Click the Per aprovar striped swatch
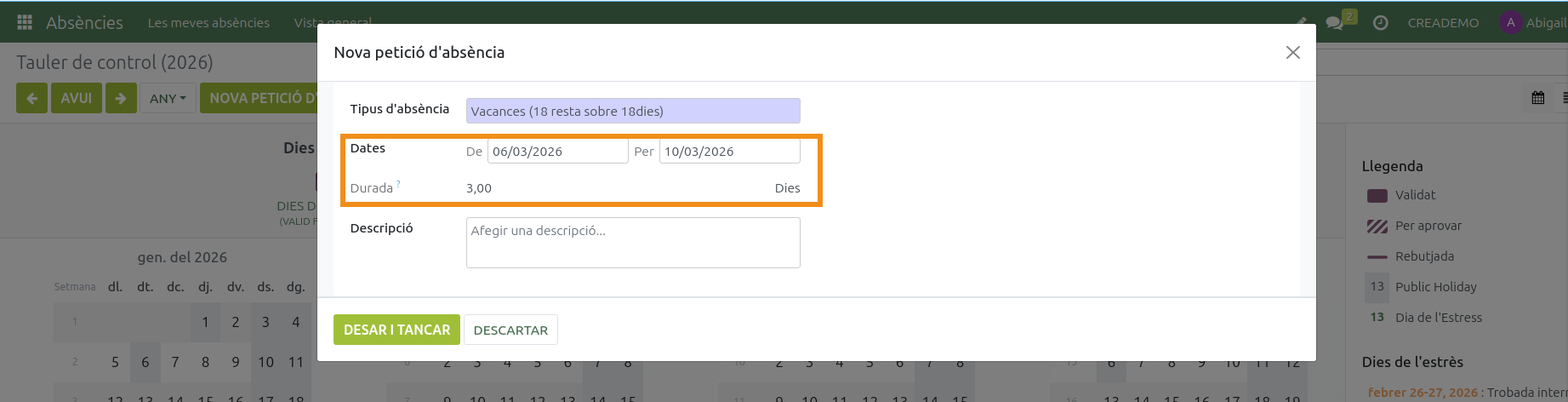The height and width of the screenshot is (402, 1568). (x=1377, y=226)
